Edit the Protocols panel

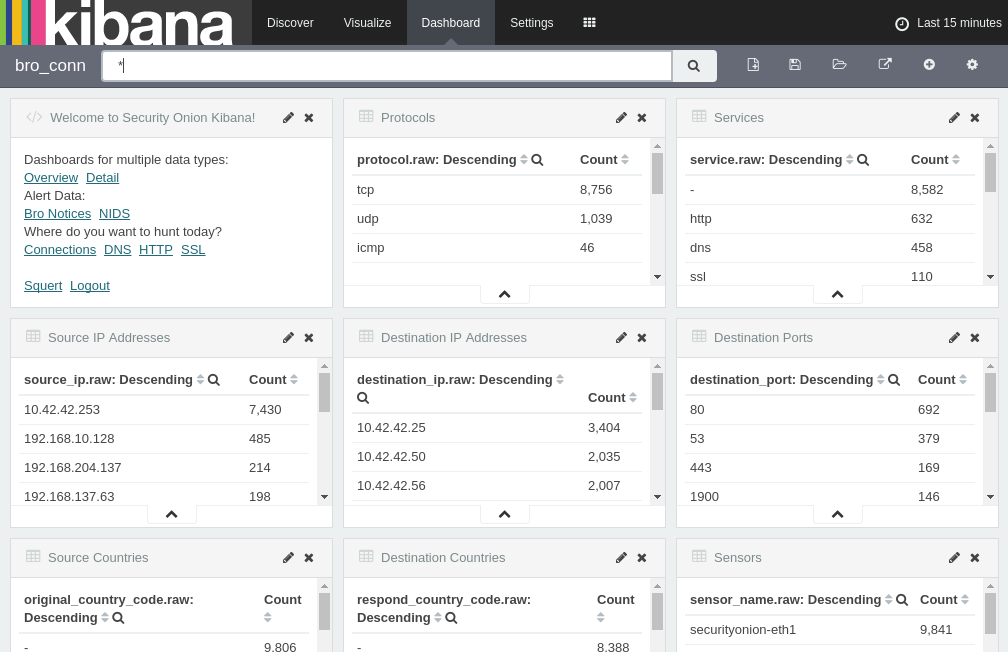point(621,117)
